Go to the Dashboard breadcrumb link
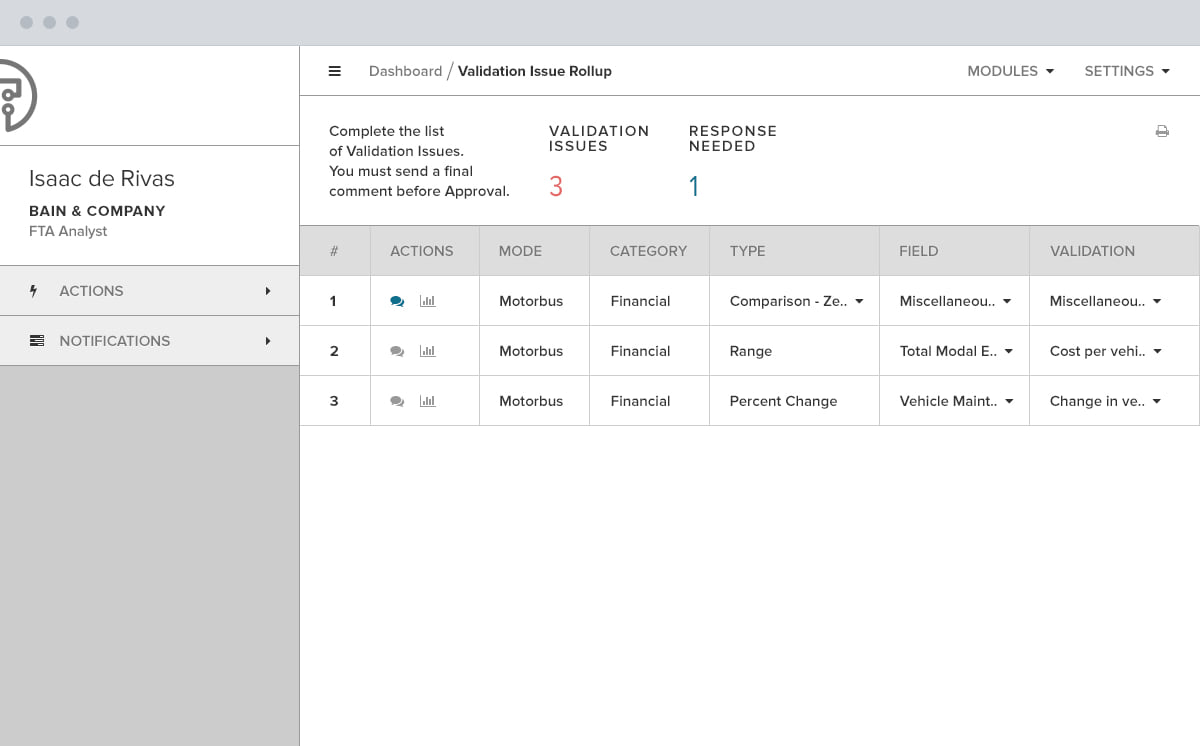Screen dimensions: 1200x746 point(405,71)
